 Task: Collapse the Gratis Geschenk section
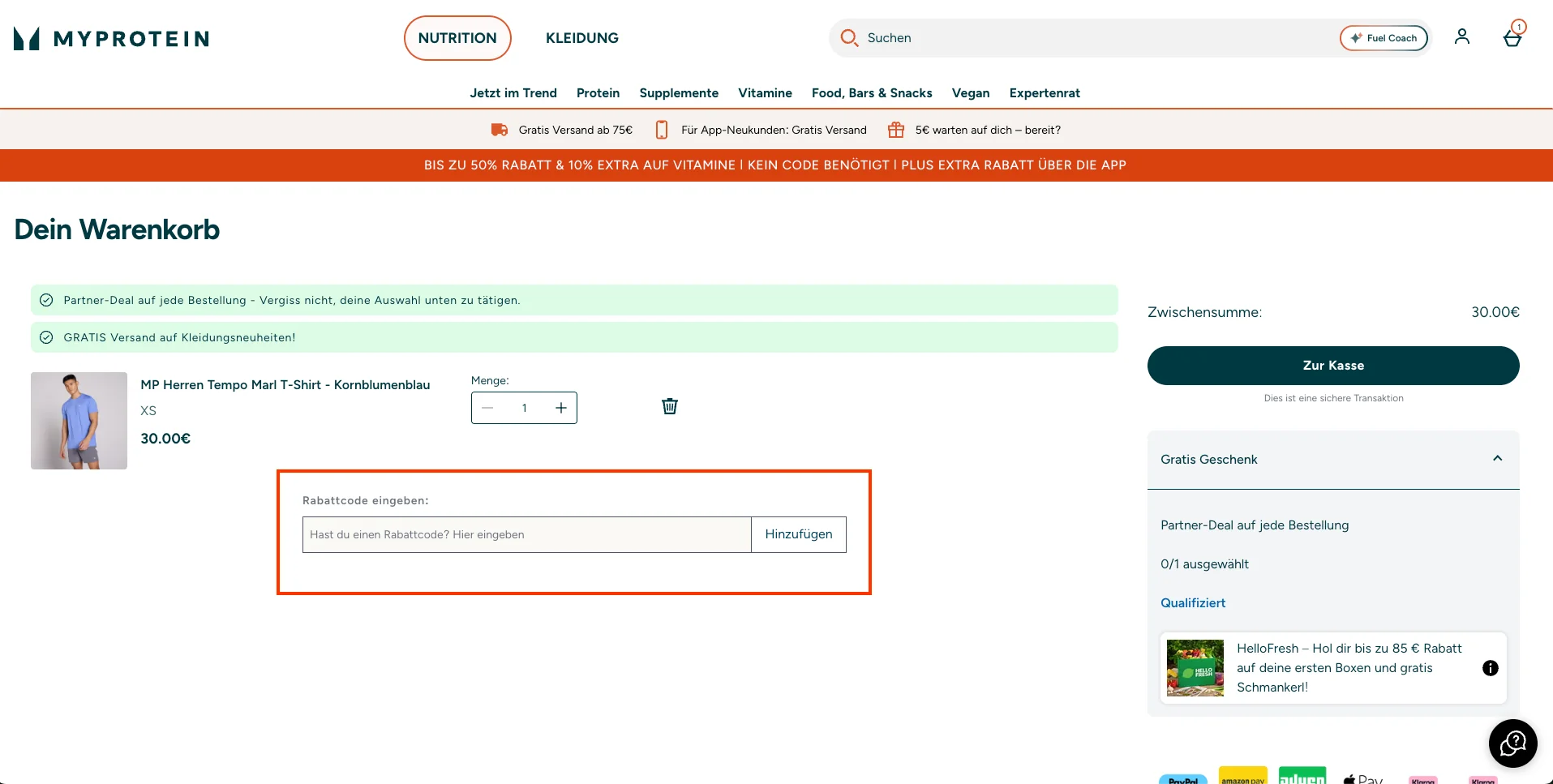[x=1498, y=459]
